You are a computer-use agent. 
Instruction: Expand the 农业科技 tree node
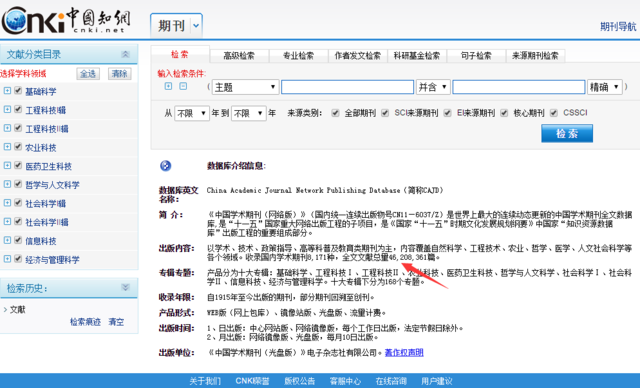pyautogui.click(x=7, y=147)
